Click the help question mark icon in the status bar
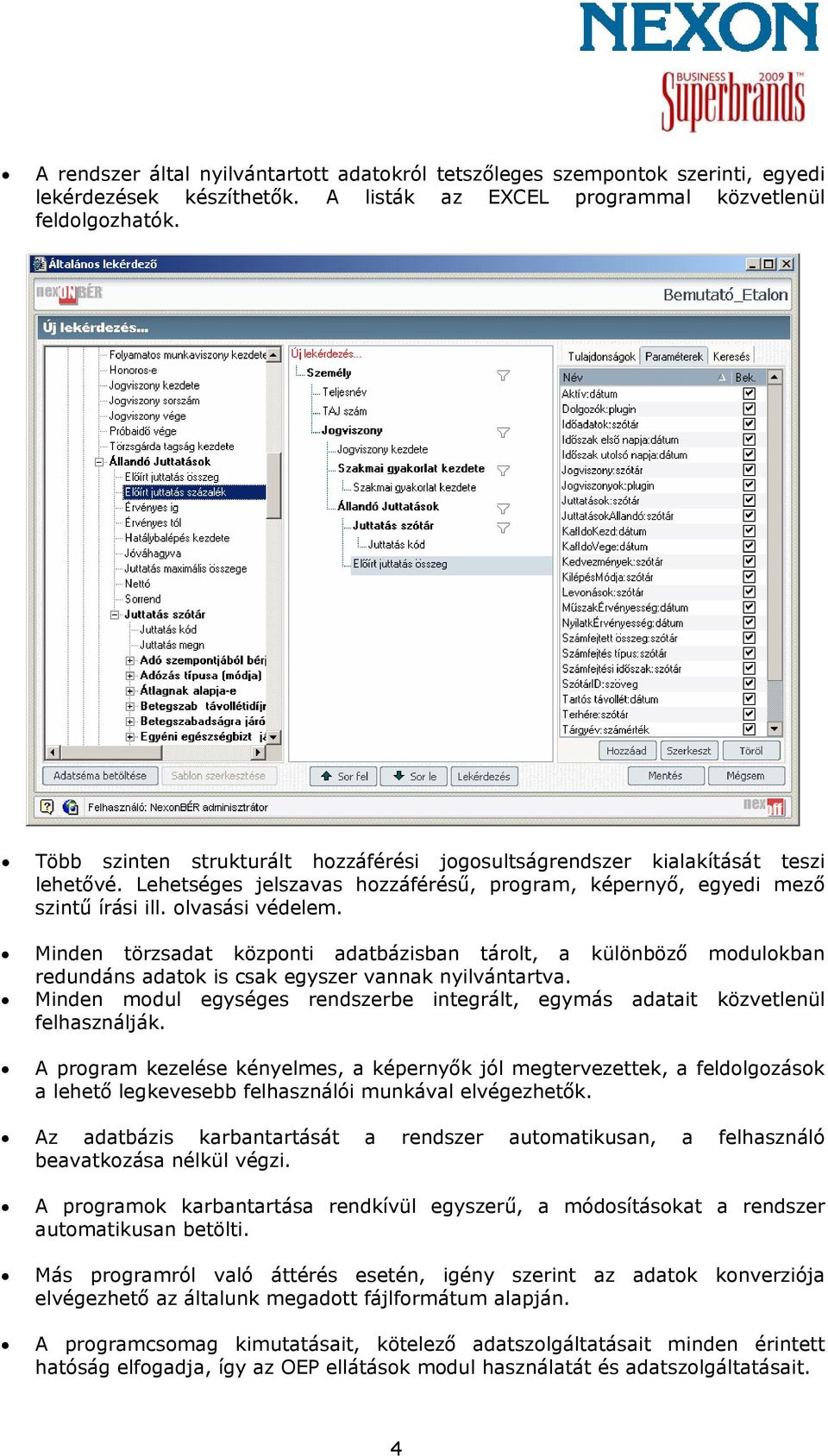 [47, 807]
